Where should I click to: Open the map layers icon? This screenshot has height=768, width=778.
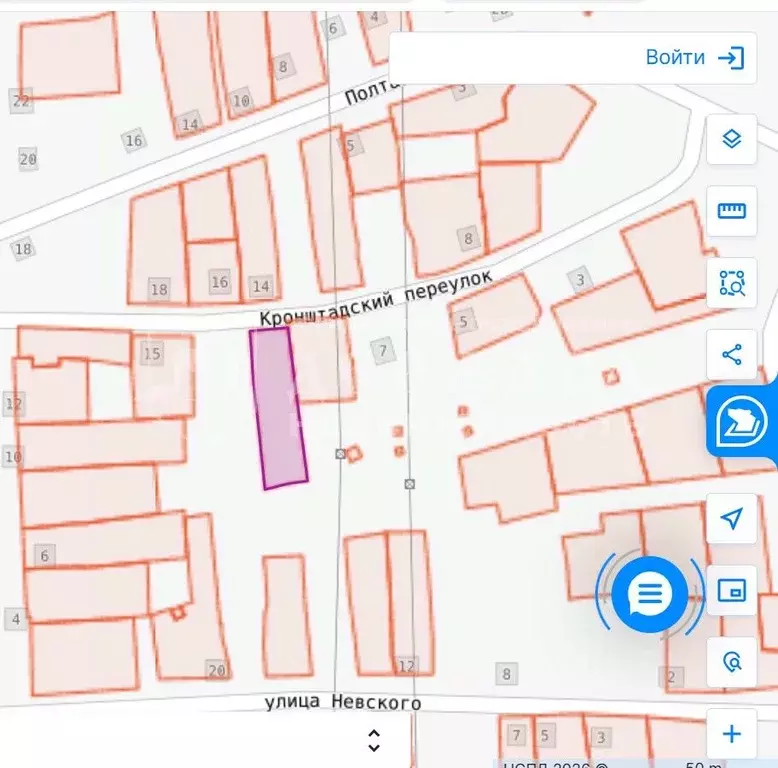[x=731, y=139]
